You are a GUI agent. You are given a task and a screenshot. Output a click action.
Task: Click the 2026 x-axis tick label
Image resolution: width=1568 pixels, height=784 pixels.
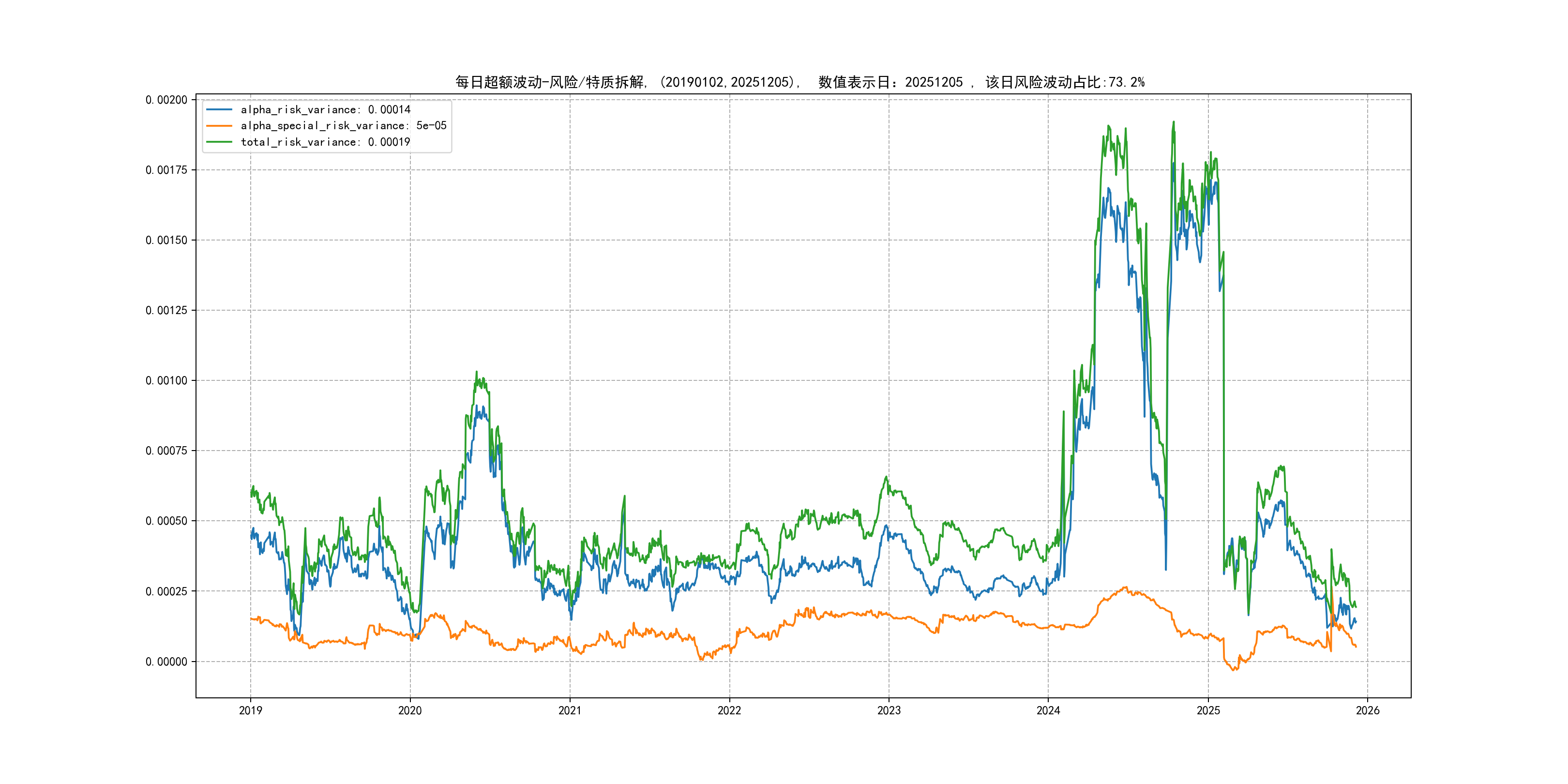click(1368, 710)
